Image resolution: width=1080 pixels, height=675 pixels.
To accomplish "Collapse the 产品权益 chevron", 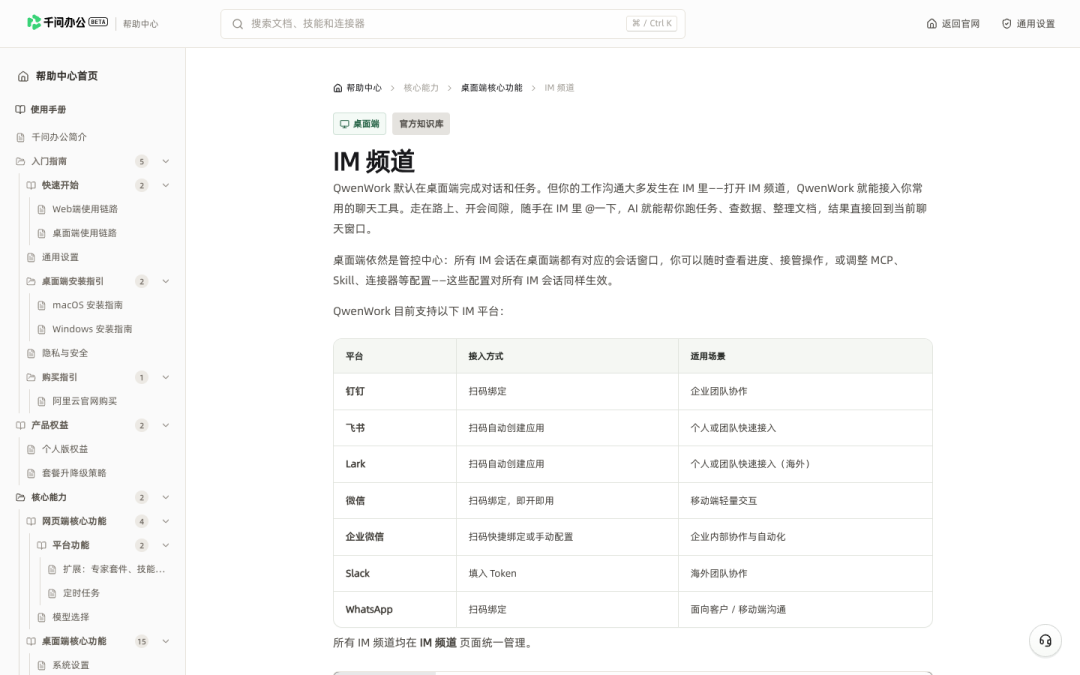I will (165, 425).
